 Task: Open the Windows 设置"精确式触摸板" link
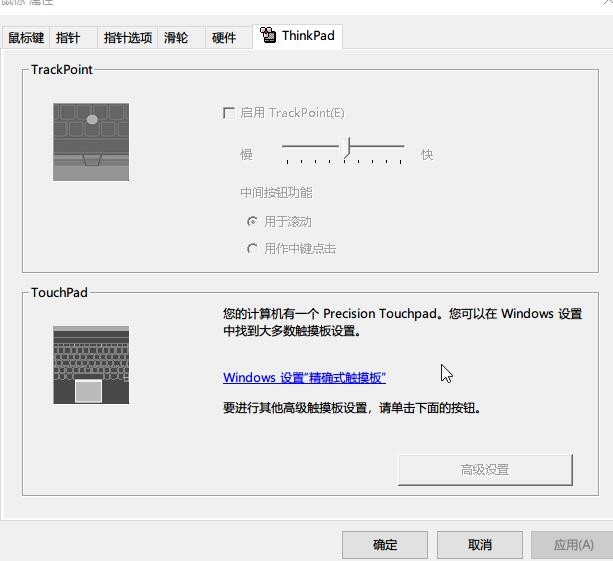coord(304,378)
